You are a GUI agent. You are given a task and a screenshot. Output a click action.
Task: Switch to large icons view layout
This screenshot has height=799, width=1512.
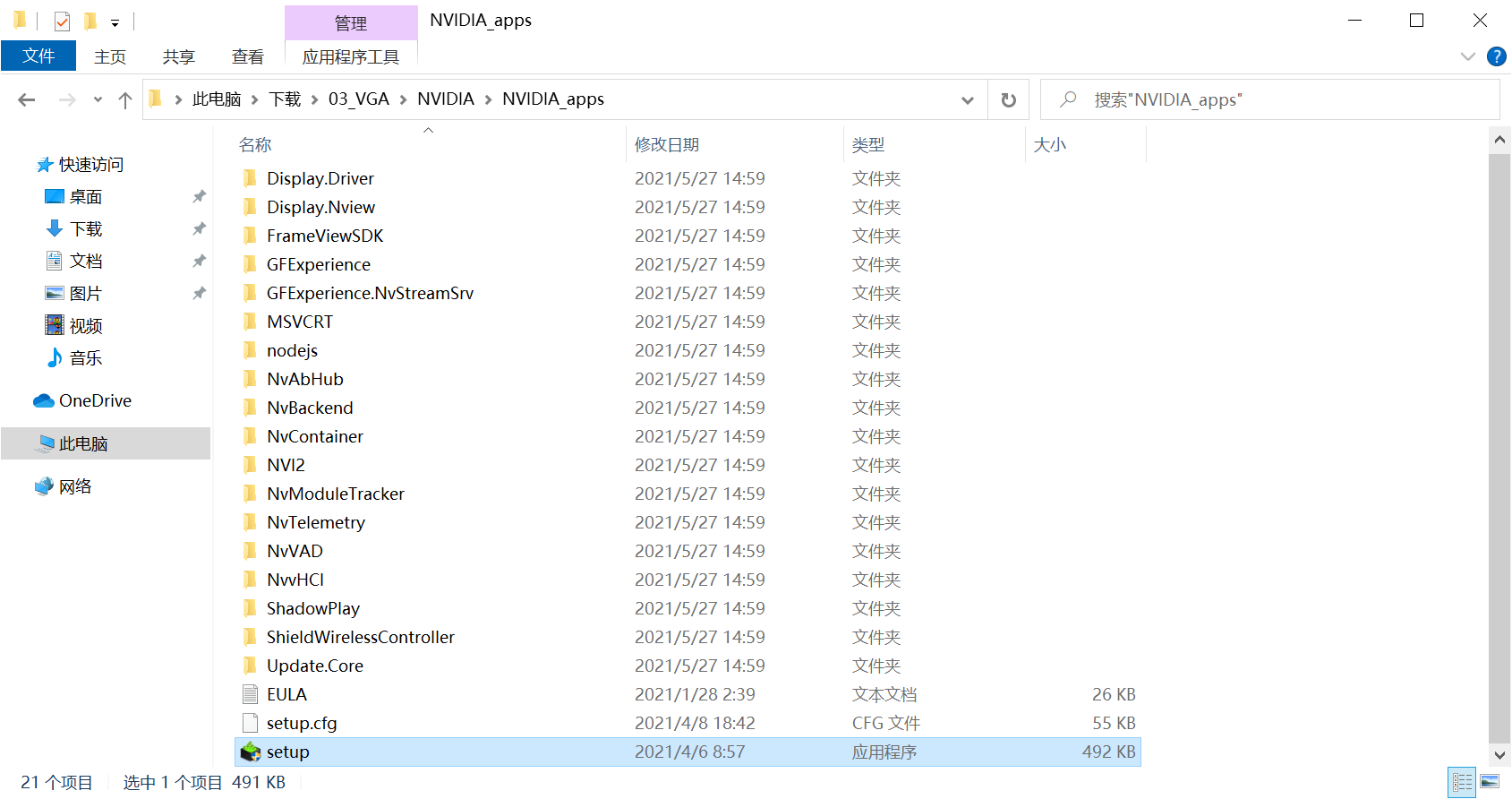1490,782
